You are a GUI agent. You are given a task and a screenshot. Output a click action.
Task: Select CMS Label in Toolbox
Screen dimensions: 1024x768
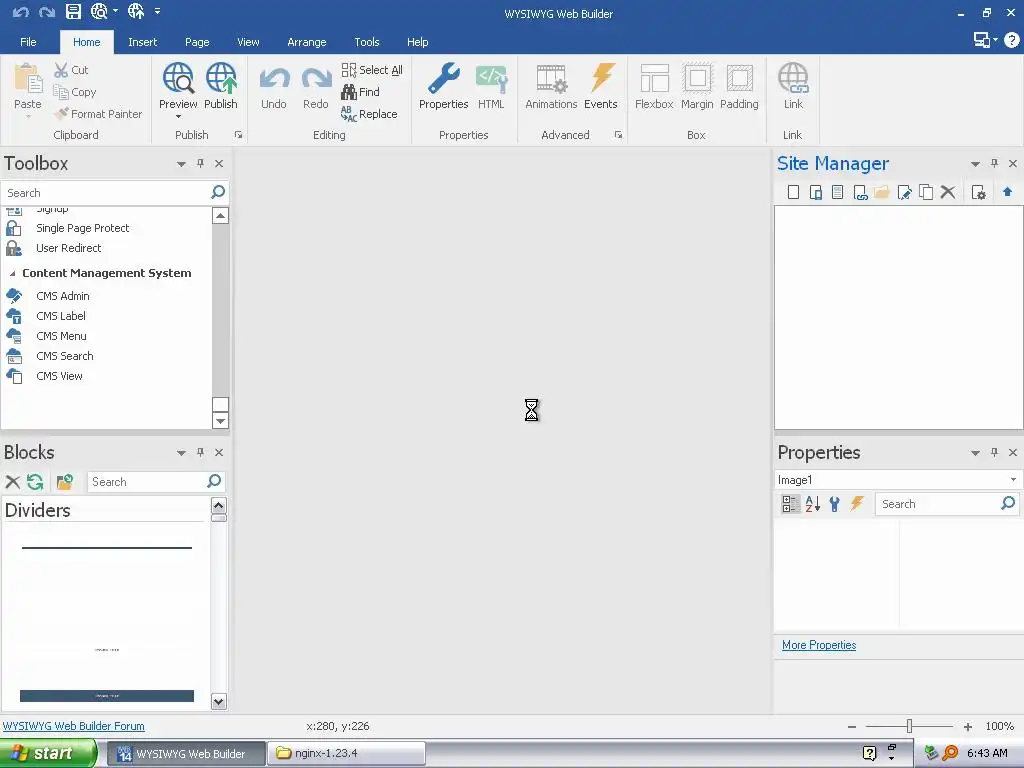click(x=61, y=316)
